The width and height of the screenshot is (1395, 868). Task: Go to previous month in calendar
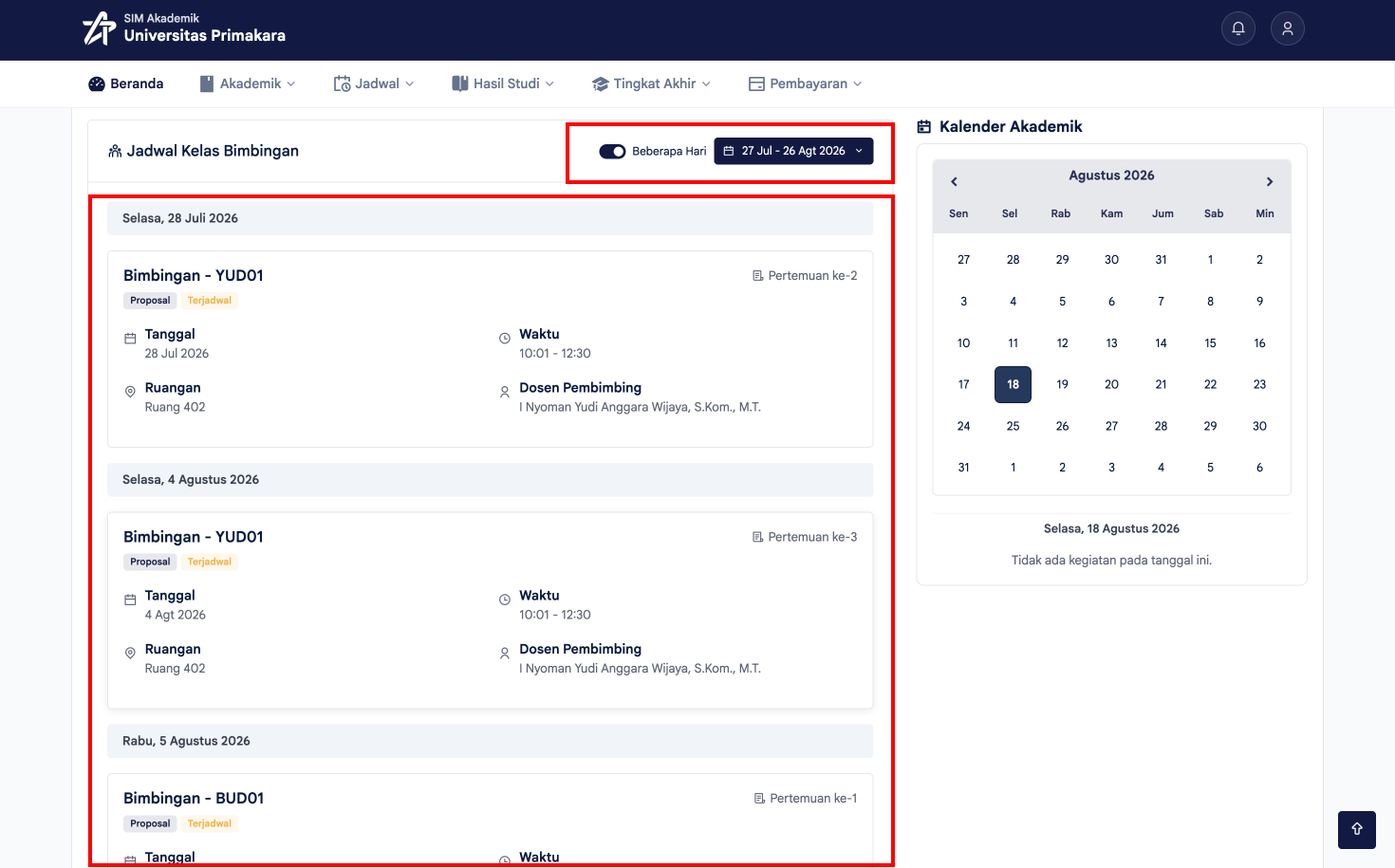[954, 181]
